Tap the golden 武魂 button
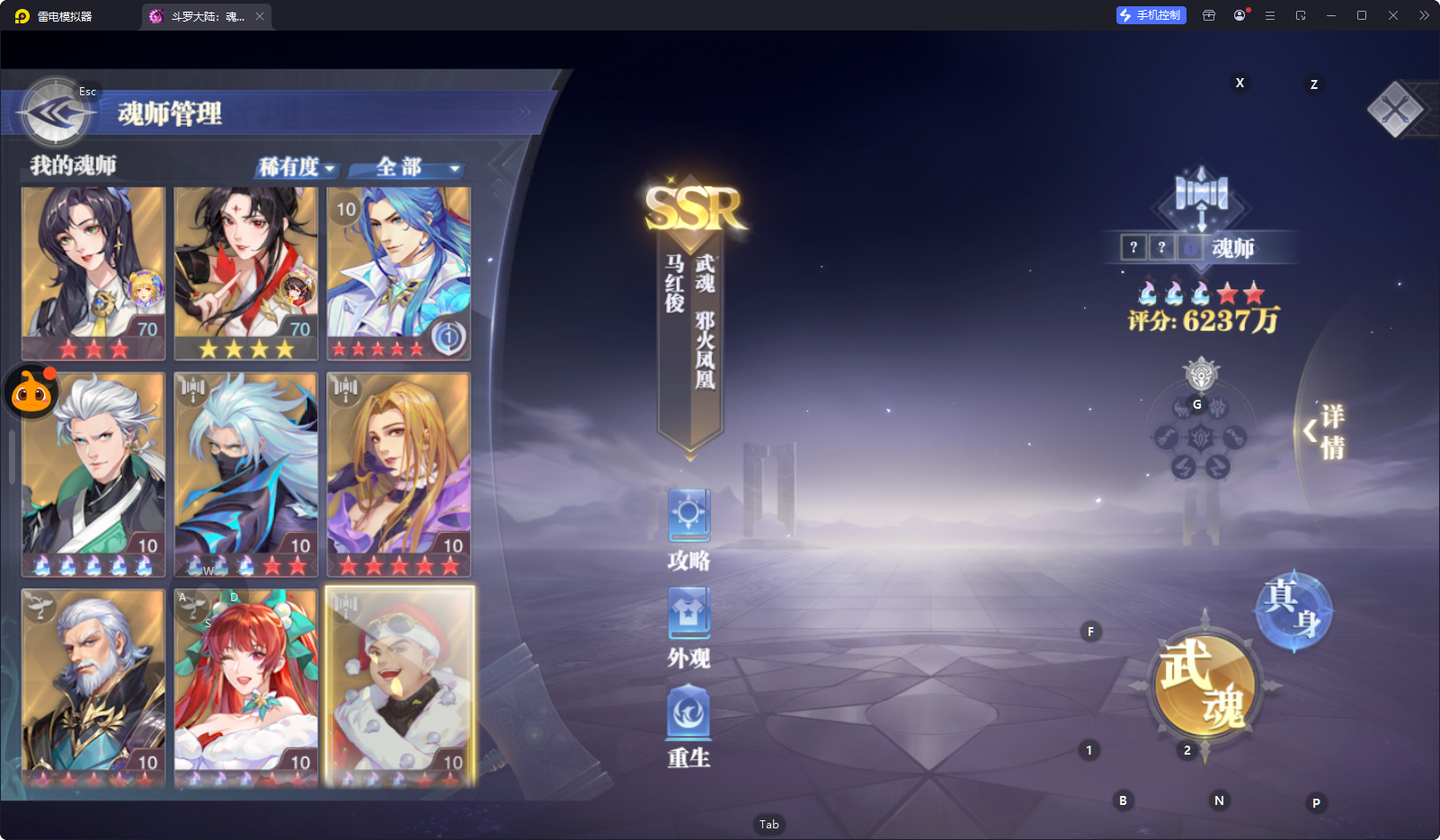 (1204, 685)
